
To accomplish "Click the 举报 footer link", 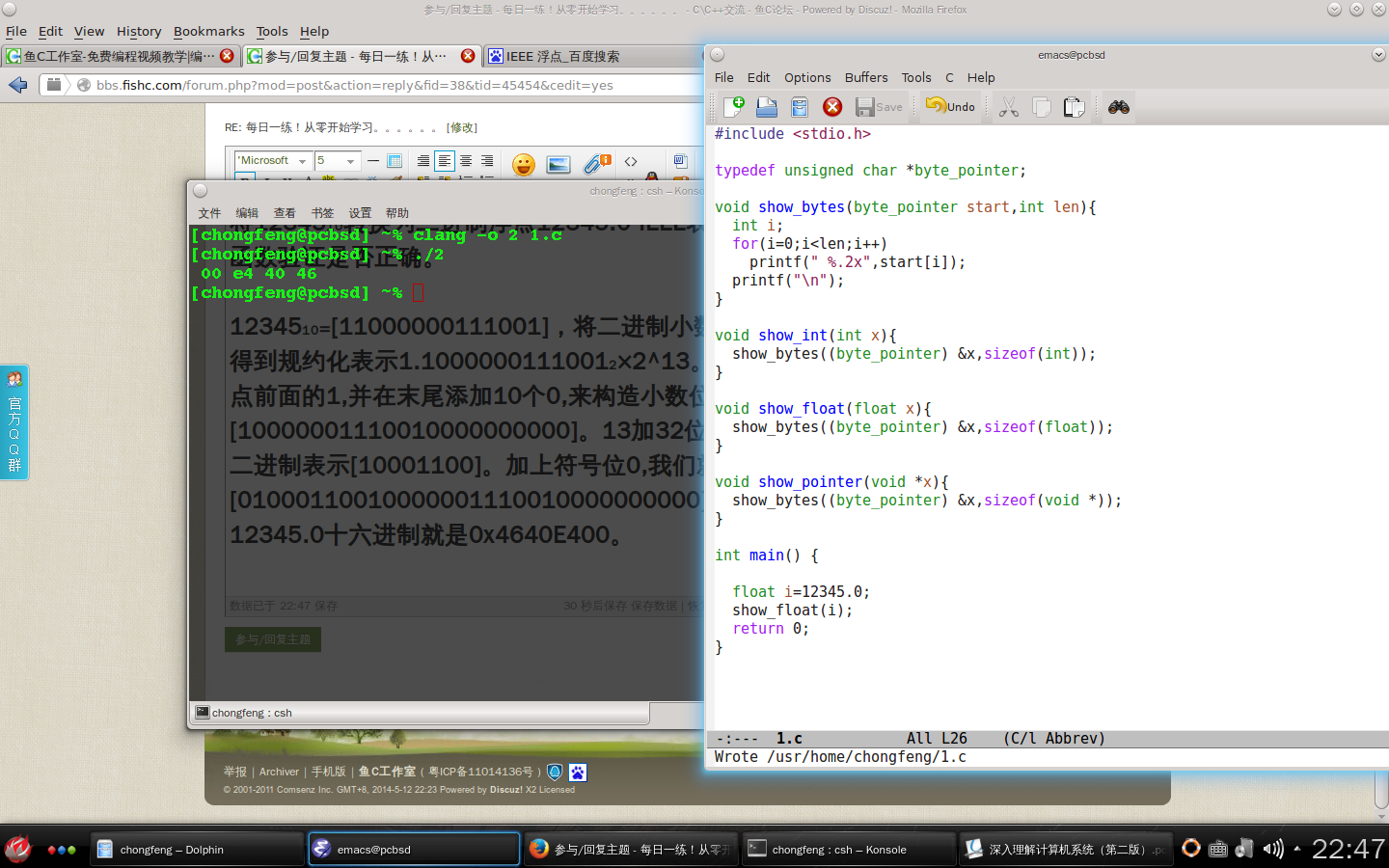I will 235,772.
